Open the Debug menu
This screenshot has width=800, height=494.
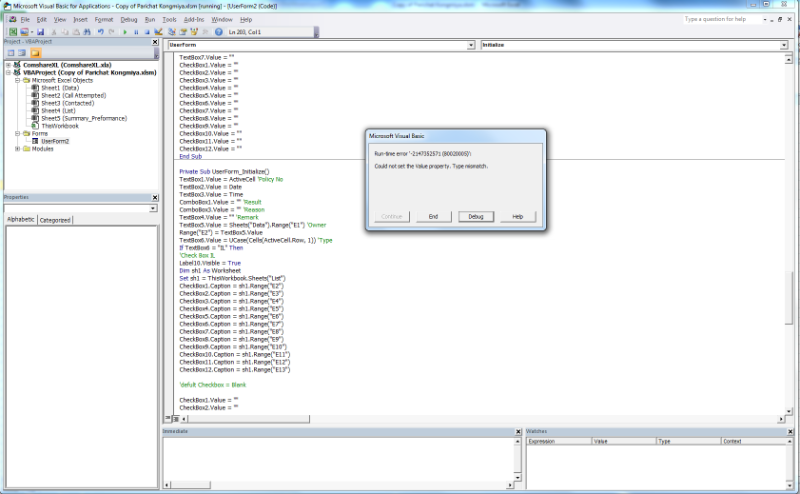(129, 19)
